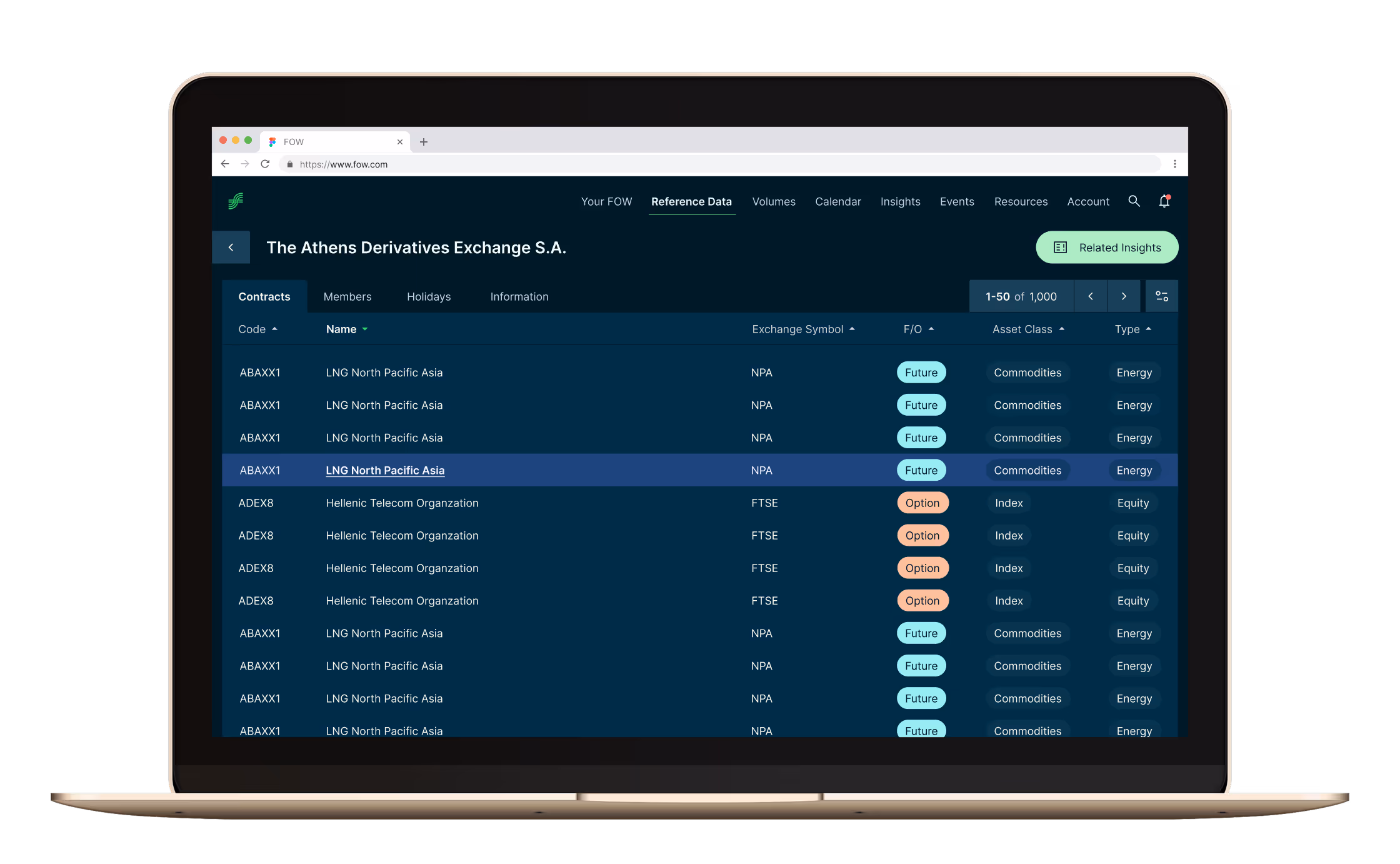Open Volumes in top navigation
Image resolution: width=1400 pixels, height=864 pixels.
point(773,202)
